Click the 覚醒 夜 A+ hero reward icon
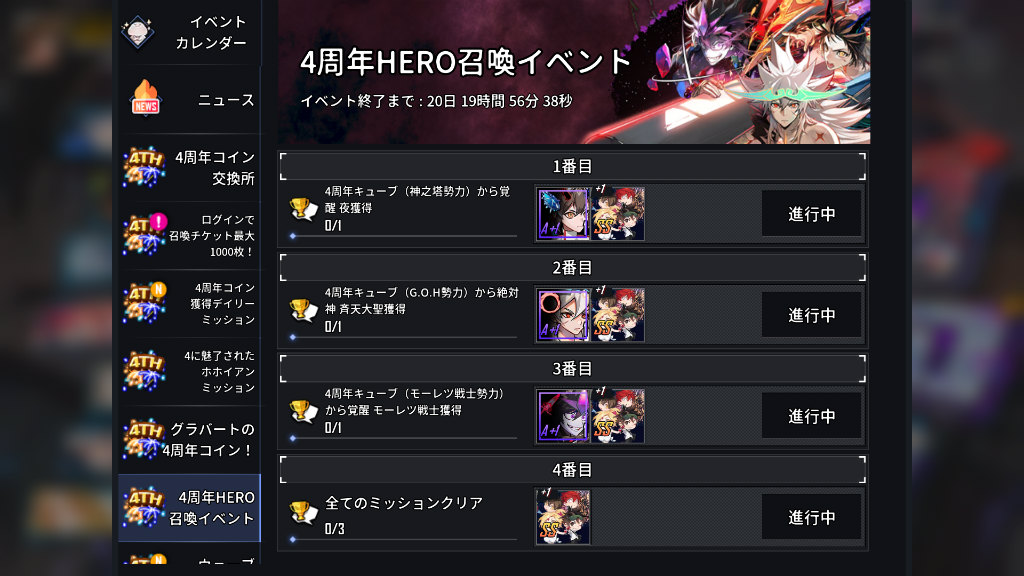The width and height of the screenshot is (1024, 576). [x=563, y=214]
